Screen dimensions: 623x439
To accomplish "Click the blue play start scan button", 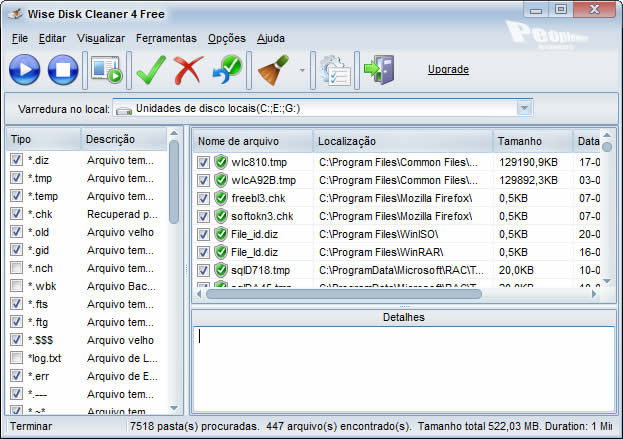I will (25, 70).
